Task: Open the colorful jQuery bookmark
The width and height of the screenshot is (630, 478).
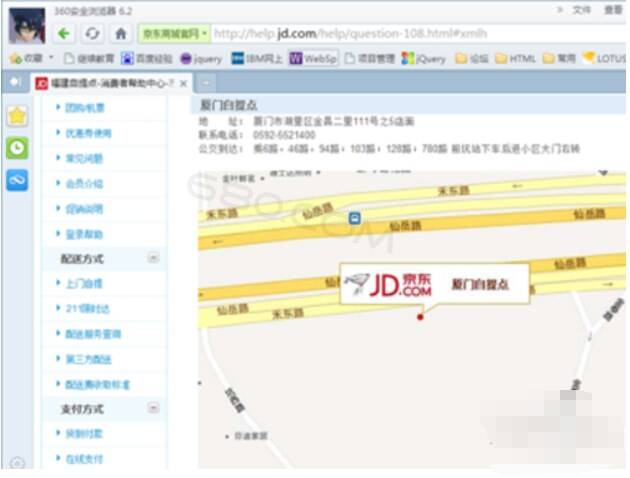Action: 424,59
